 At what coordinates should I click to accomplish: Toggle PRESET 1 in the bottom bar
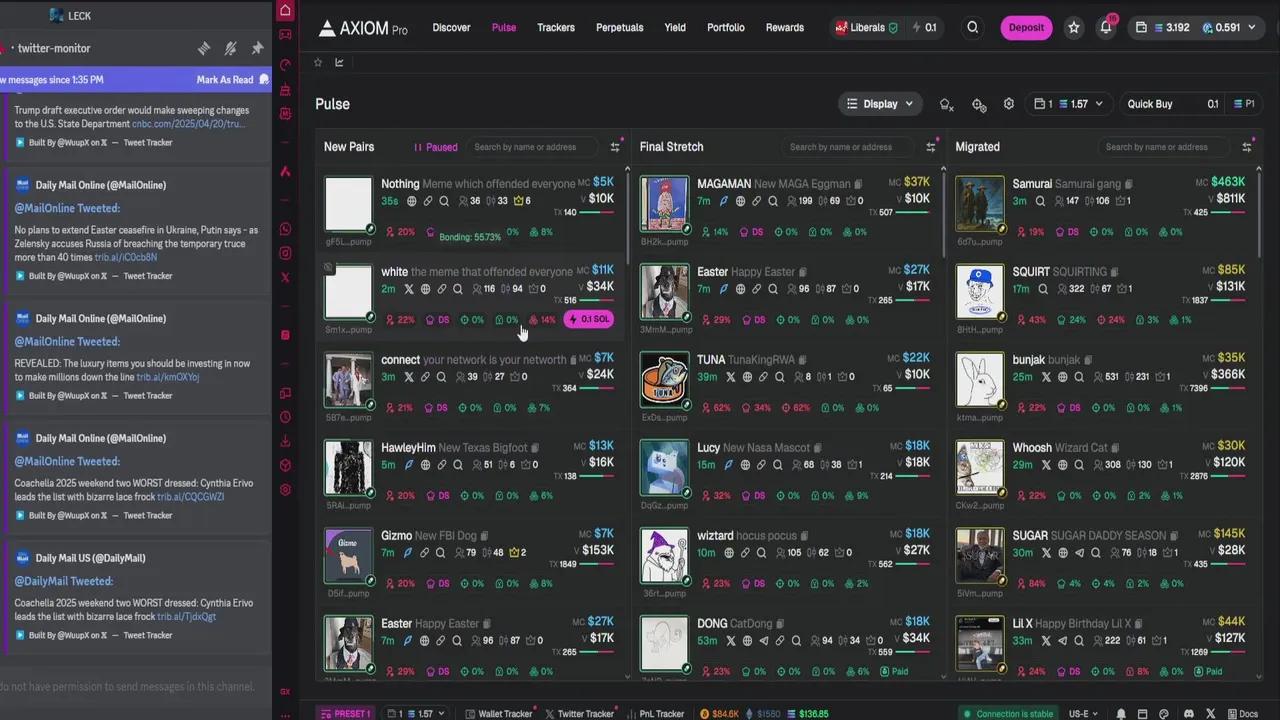pyautogui.click(x=345, y=714)
